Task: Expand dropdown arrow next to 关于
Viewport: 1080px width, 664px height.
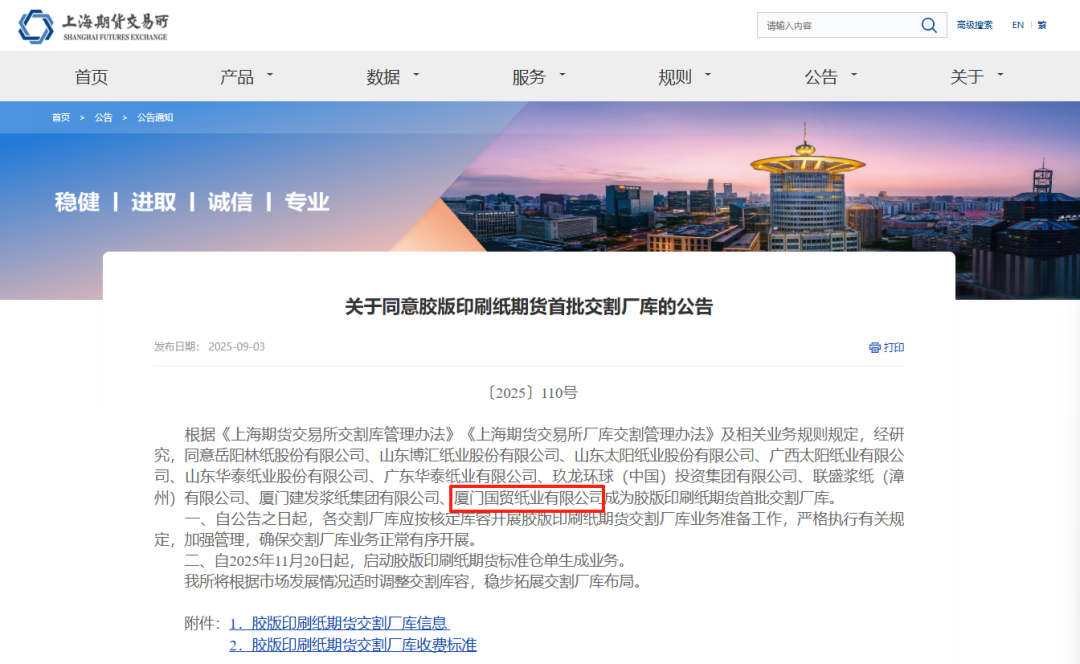Action: 1000,74
